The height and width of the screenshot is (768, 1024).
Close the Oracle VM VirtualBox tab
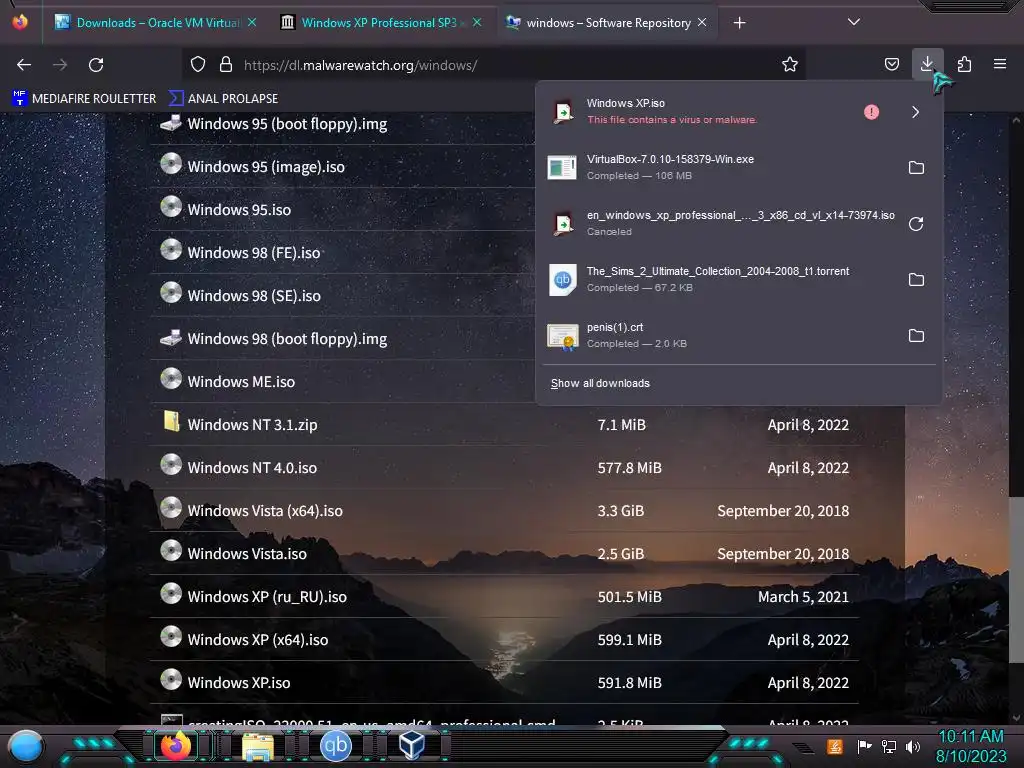coord(252,22)
